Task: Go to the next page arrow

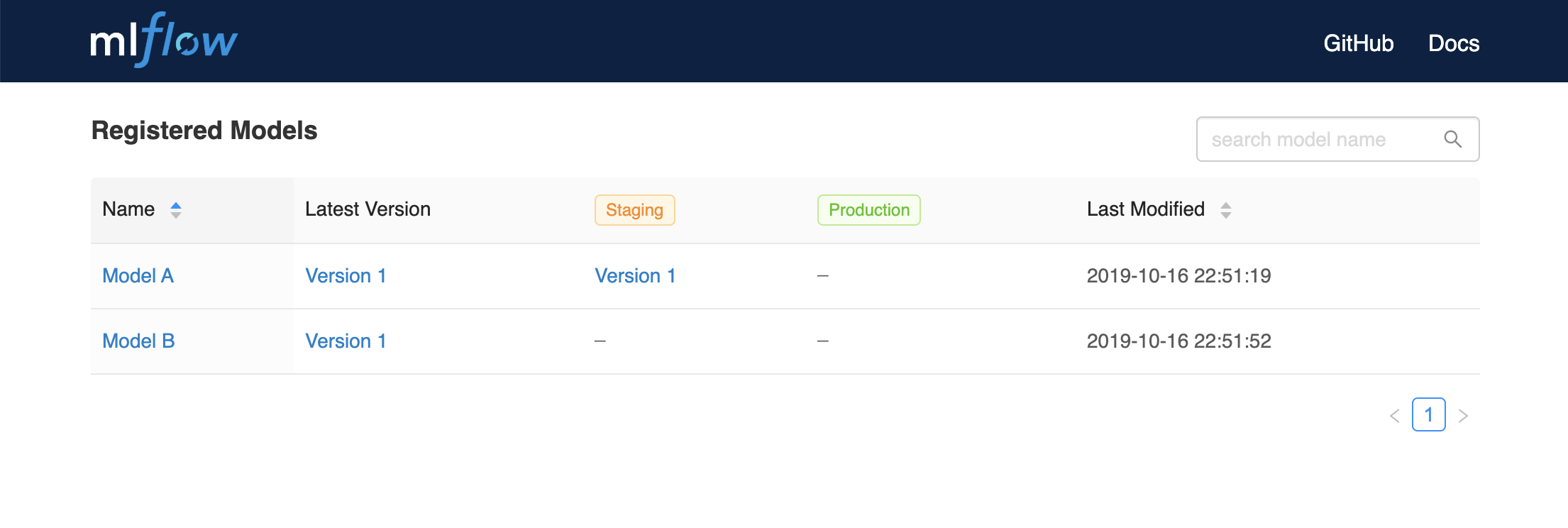Action: click(x=1463, y=416)
